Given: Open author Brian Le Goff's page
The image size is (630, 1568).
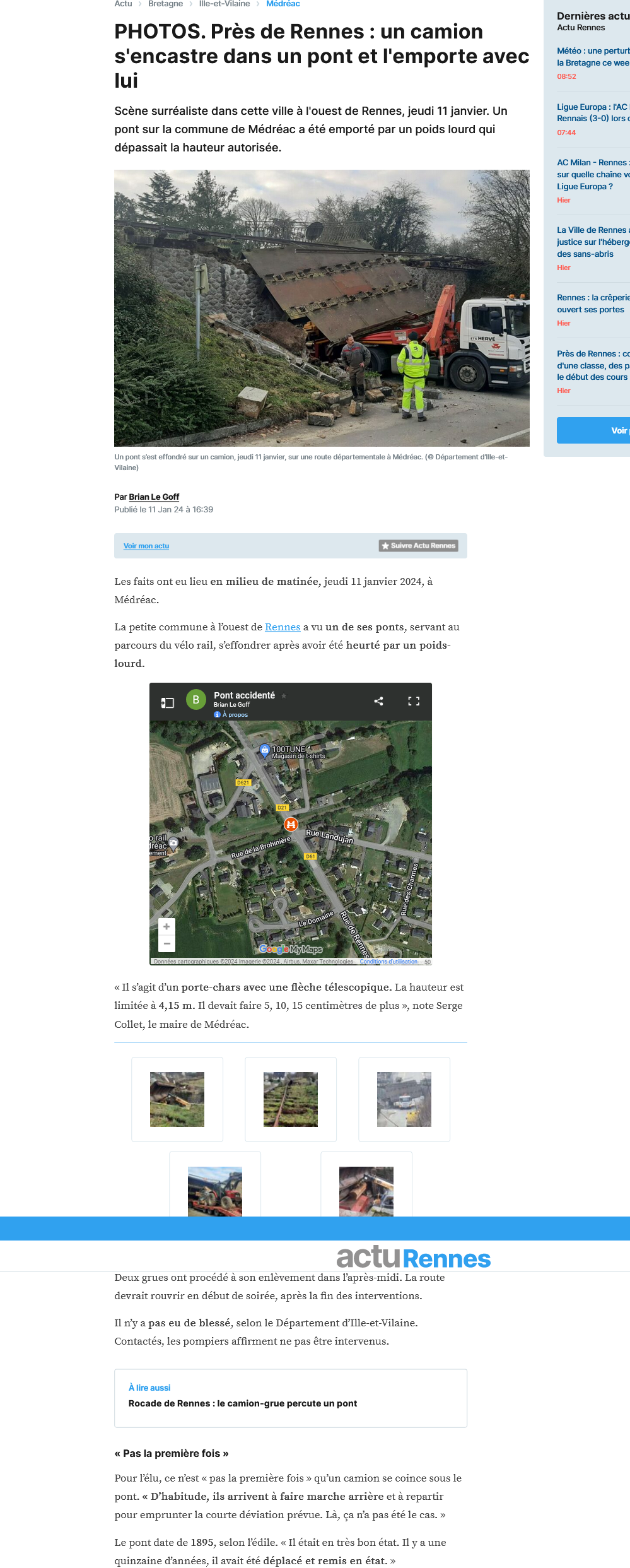Looking at the screenshot, I should (154, 497).
